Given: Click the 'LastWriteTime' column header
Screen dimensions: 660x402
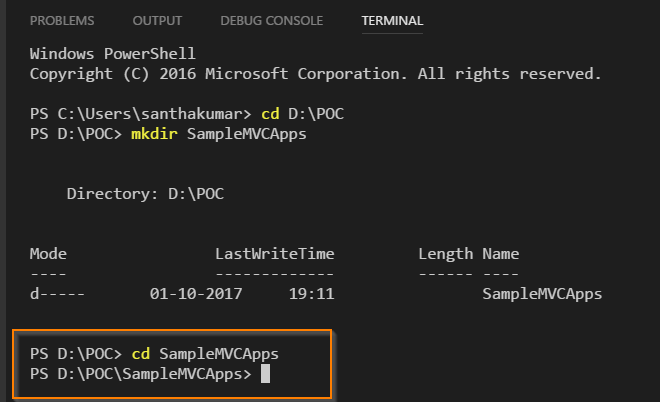Looking at the screenshot, I should pyautogui.click(x=274, y=254).
